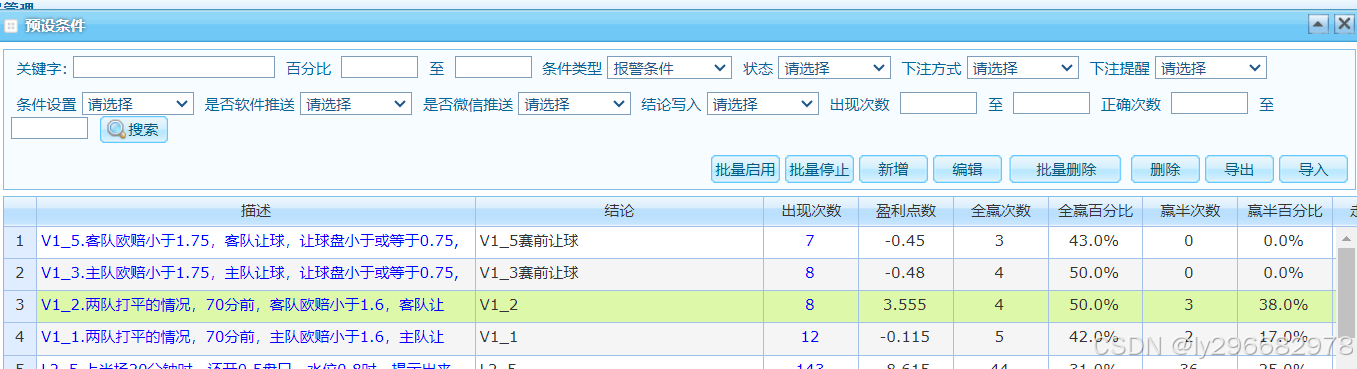This screenshot has height=369, width=1357.
Task: Click the 导入 button
Action: coord(1313,170)
